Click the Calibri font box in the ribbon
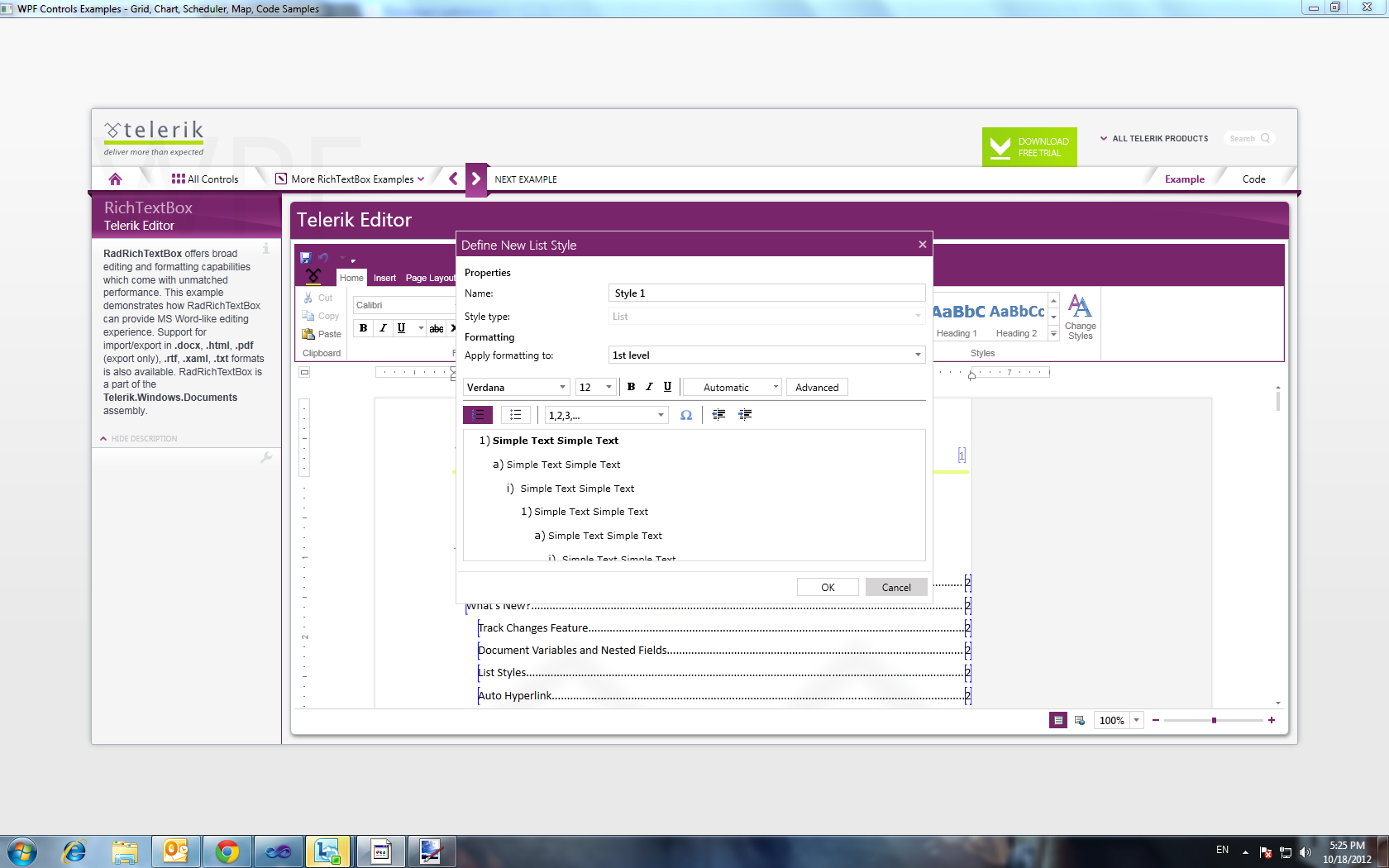The width and height of the screenshot is (1389, 868). 404,305
